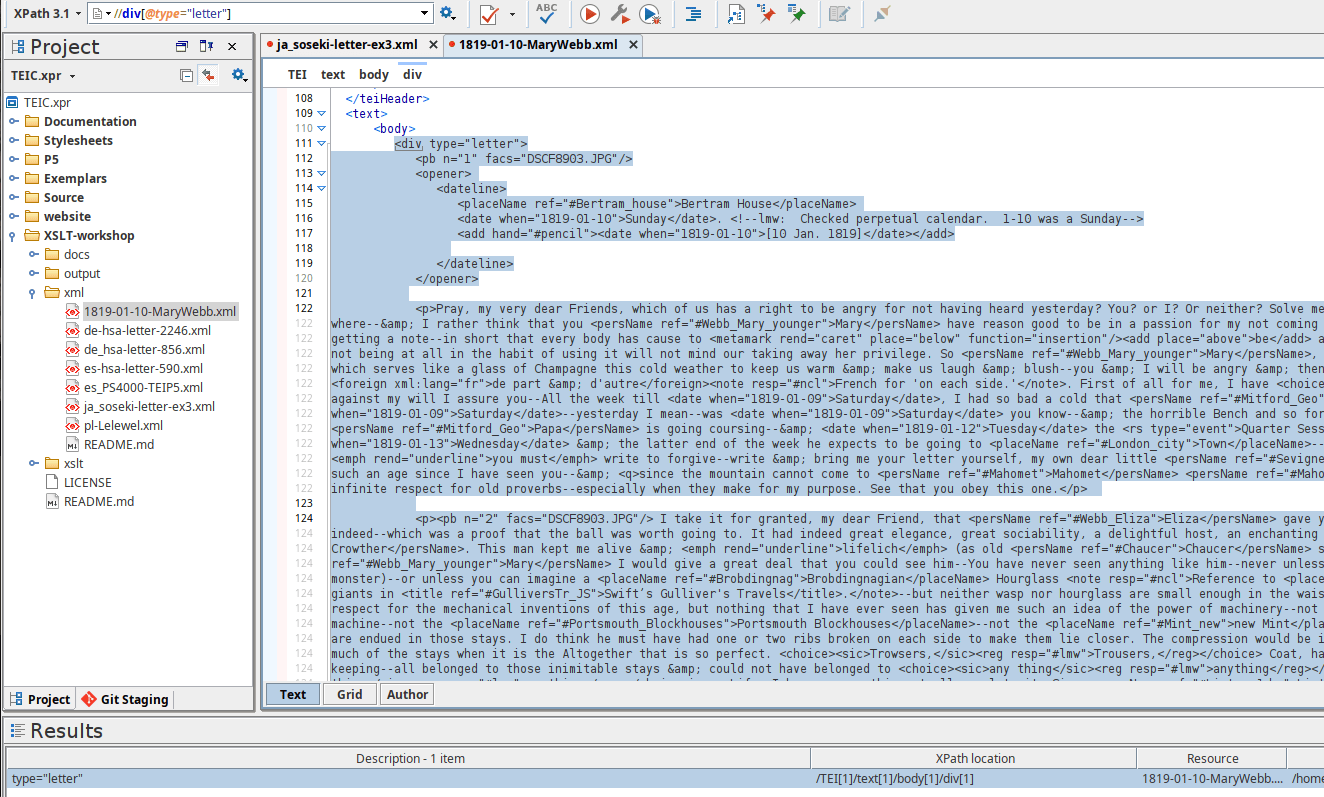Toggle the Project panel pin/dock icon
Image resolution: width=1324 pixels, height=797 pixels.
206,46
